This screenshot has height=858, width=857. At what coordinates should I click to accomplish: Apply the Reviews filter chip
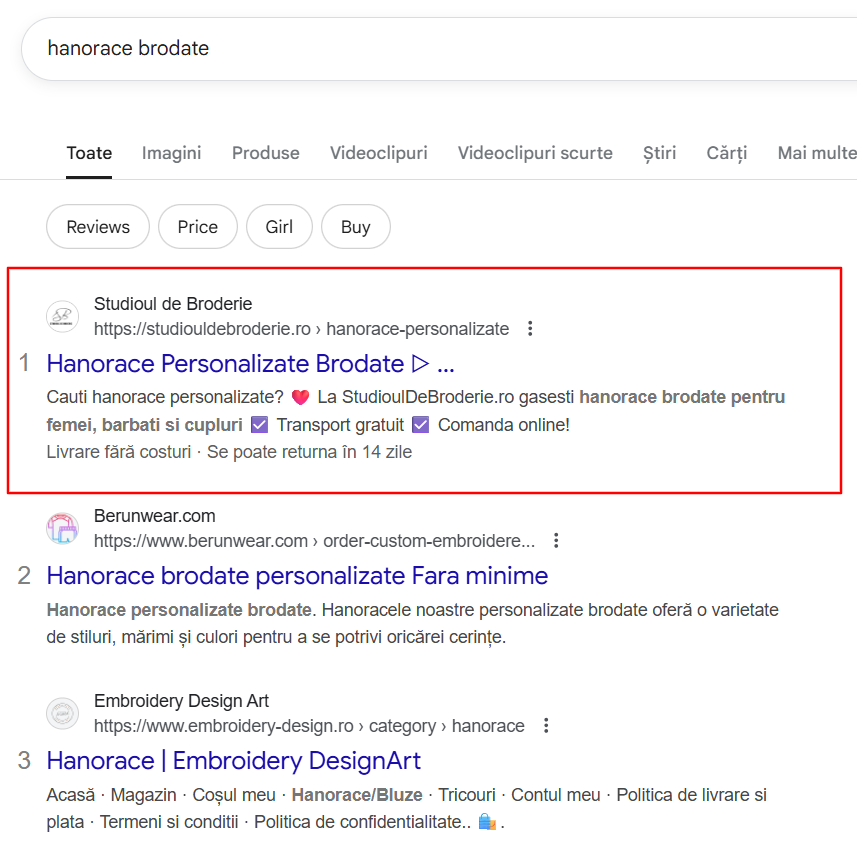(x=98, y=227)
